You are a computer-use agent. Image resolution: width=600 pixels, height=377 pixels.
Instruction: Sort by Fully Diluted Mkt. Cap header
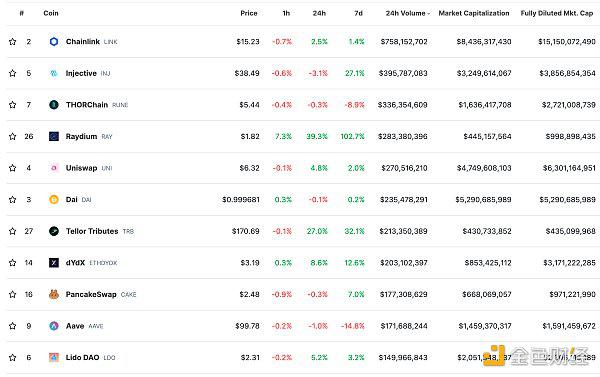point(557,13)
